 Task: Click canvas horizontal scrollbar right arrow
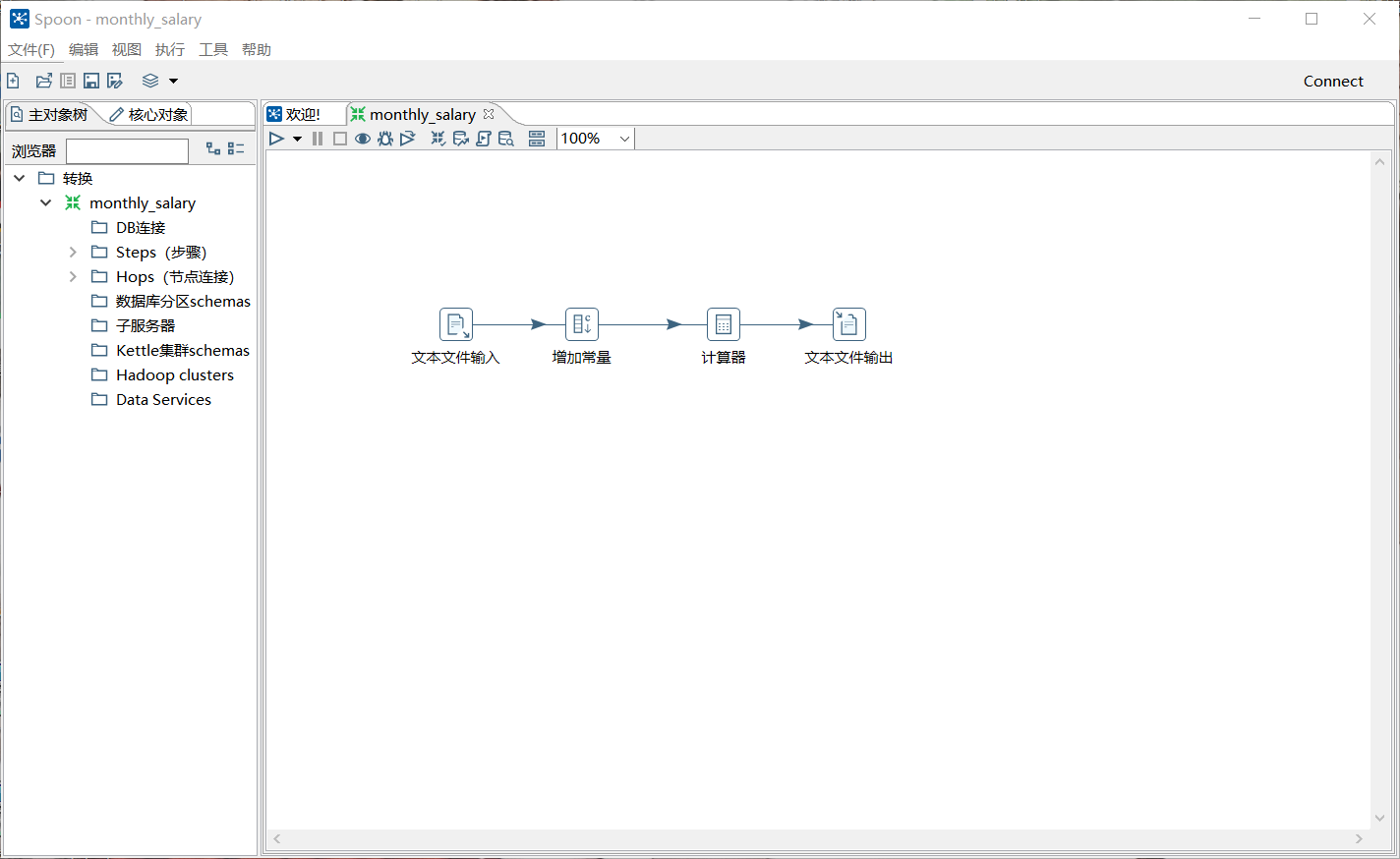tap(1359, 839)
